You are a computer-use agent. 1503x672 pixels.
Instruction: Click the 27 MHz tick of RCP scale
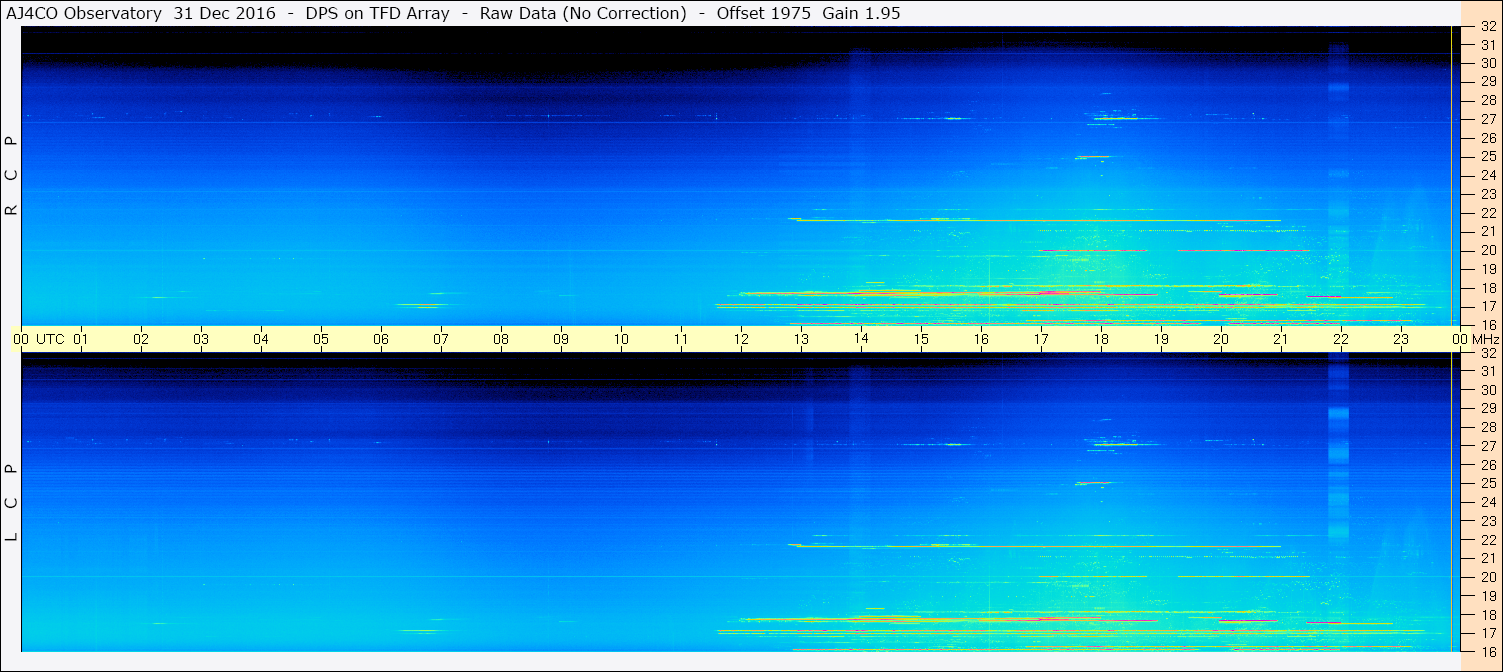[1488, 119]
